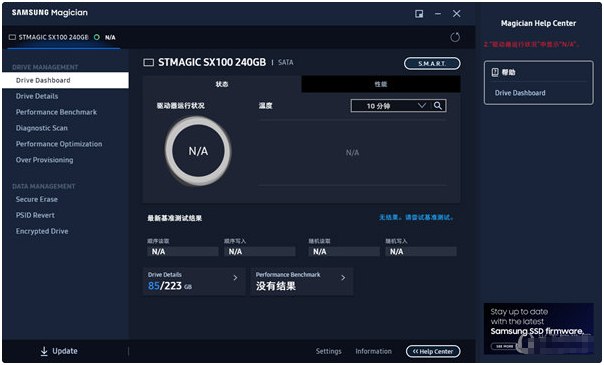Click the Samsung SSD firmware banner
This screenshot has width=604, height=365.
(x=538, y=328)
